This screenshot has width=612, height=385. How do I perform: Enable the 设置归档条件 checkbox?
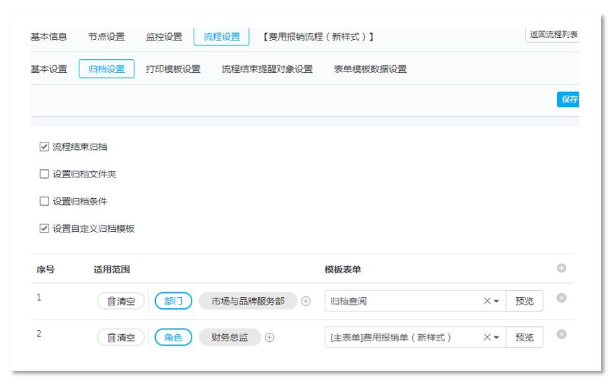click(44, 201)
